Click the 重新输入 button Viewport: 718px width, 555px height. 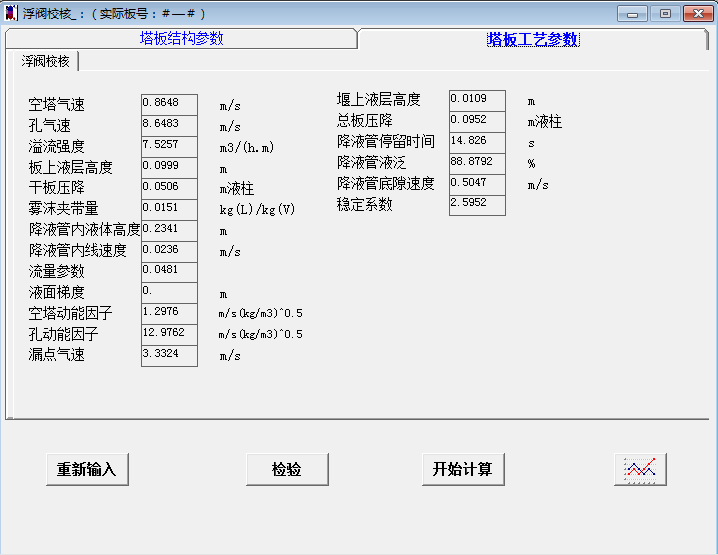click(87, 469)
